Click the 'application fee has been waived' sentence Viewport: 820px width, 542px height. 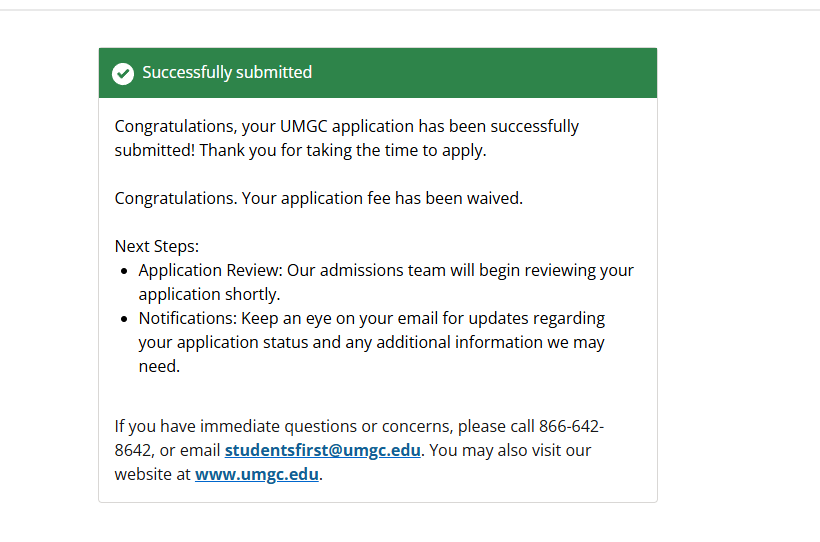pos(318,198)
